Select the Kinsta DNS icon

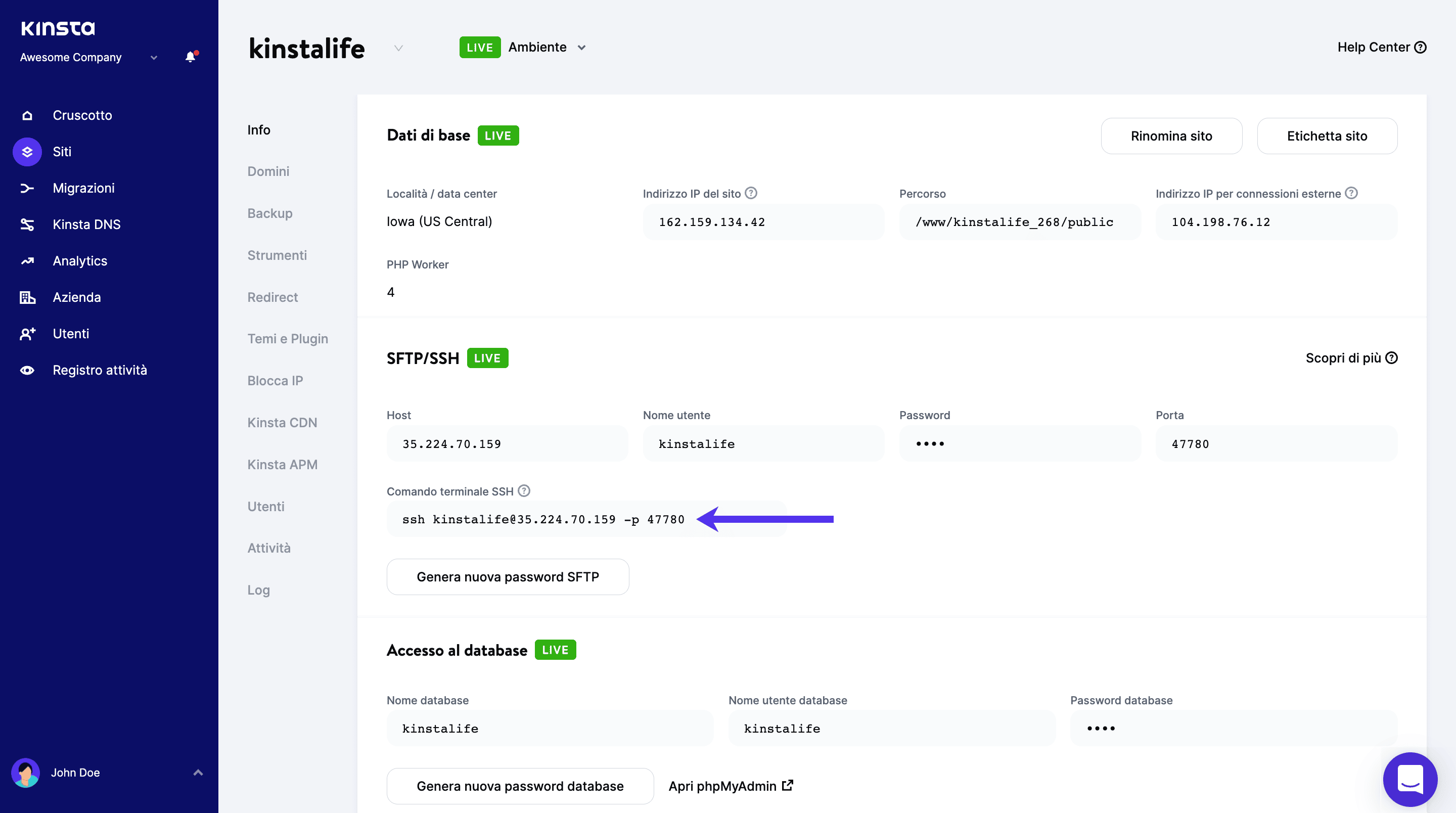pos(27,224)
